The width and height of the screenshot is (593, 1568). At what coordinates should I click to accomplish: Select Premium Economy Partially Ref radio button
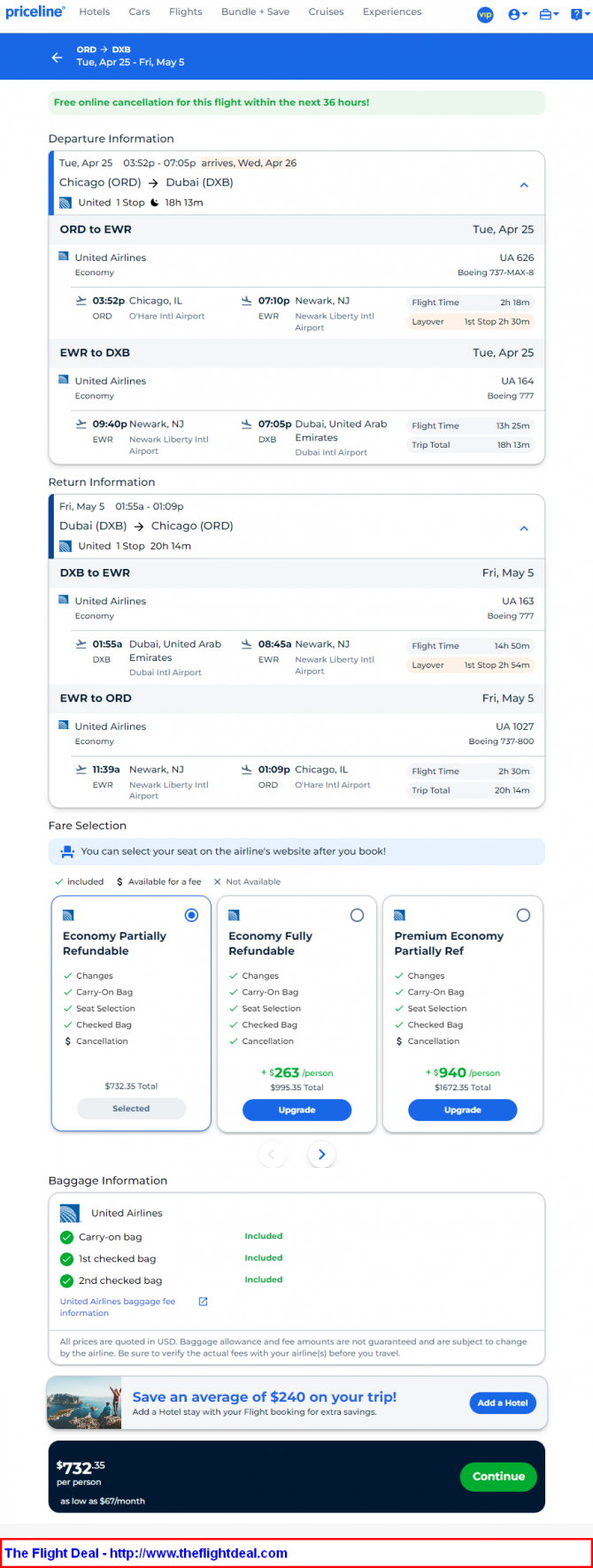(x=523, y=915)
